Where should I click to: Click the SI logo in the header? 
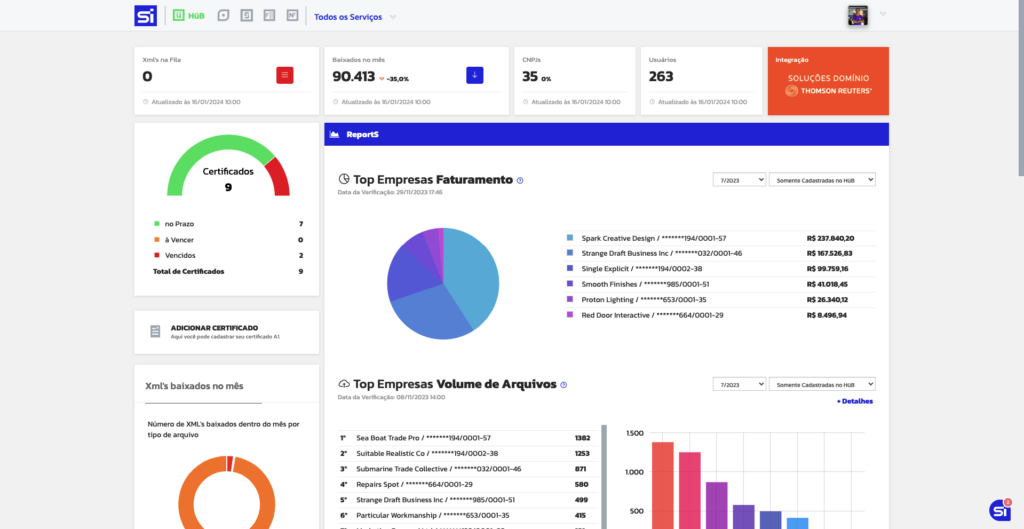(x=146, y=16)
